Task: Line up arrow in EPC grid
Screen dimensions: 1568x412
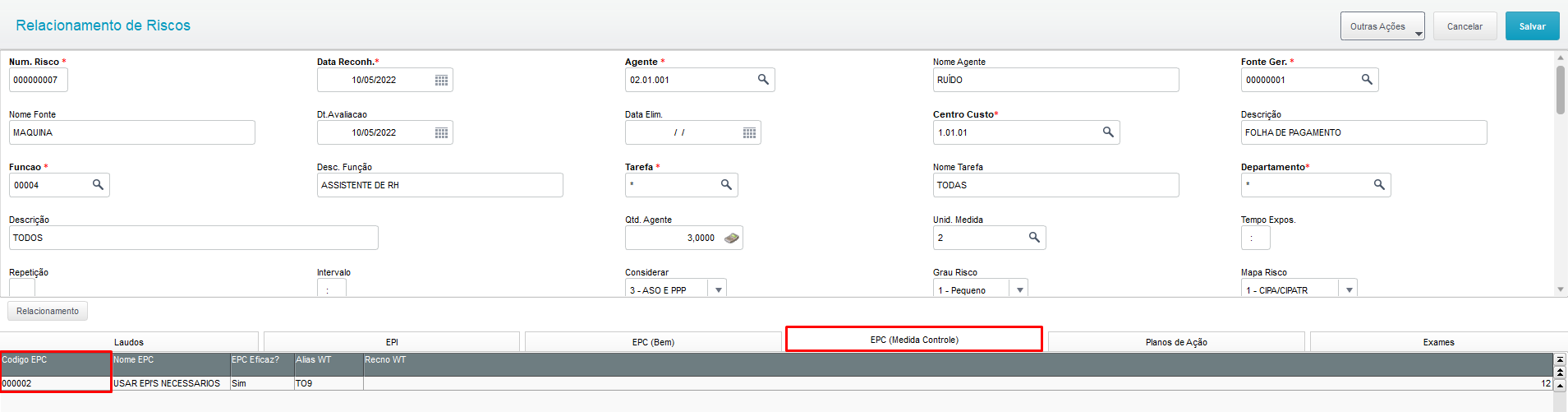Action: coord(1560,385)
